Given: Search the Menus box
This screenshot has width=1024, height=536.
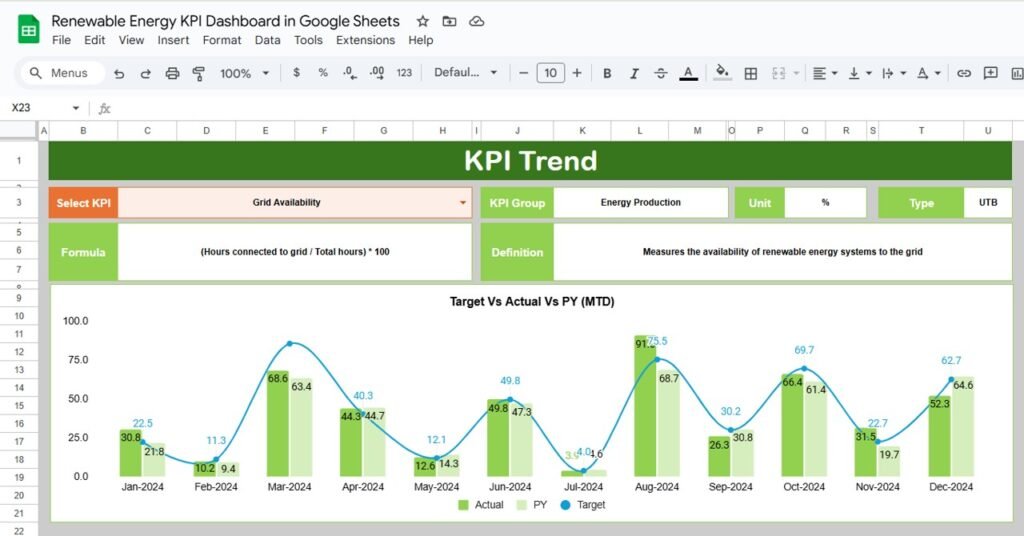Looking at the screenshot, I should 63,72.
